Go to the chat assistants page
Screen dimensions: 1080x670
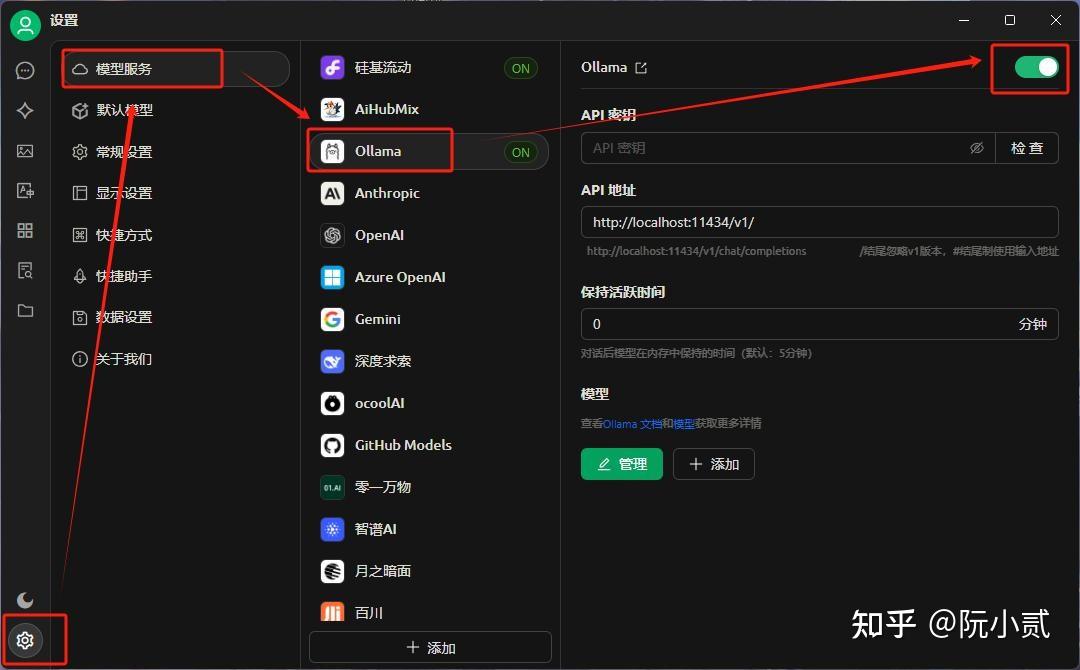25,70
